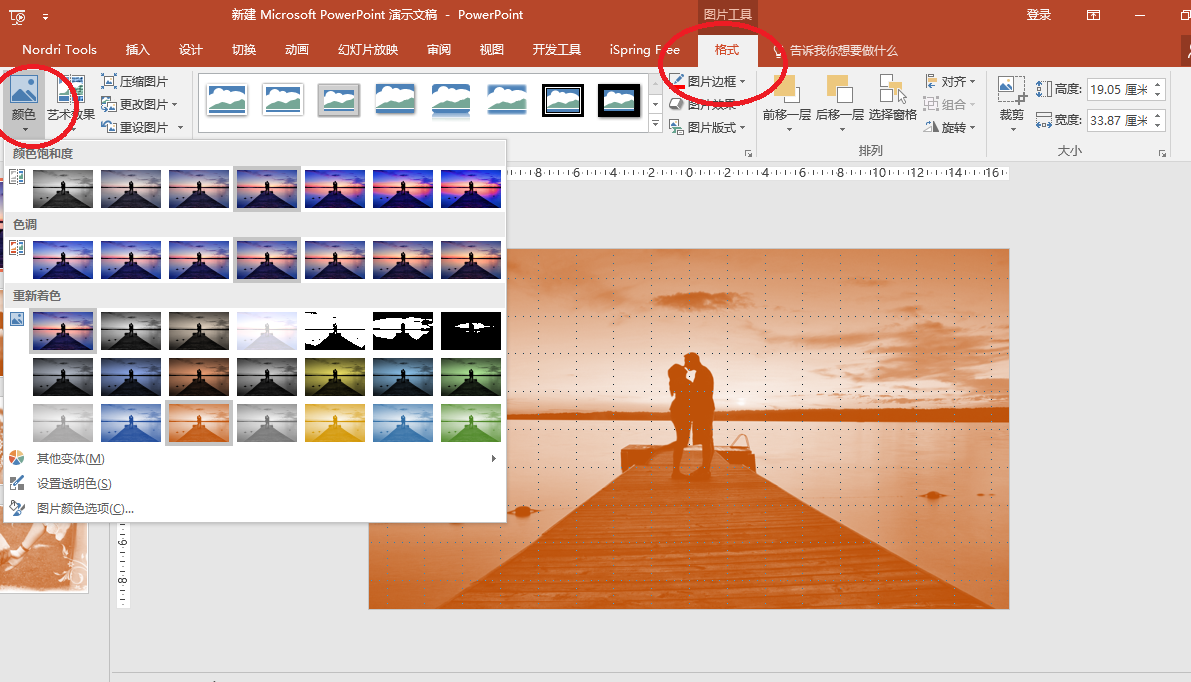
Task: Decrease width using the 宽度 stepper down arrow
Action: [1158, 125]
